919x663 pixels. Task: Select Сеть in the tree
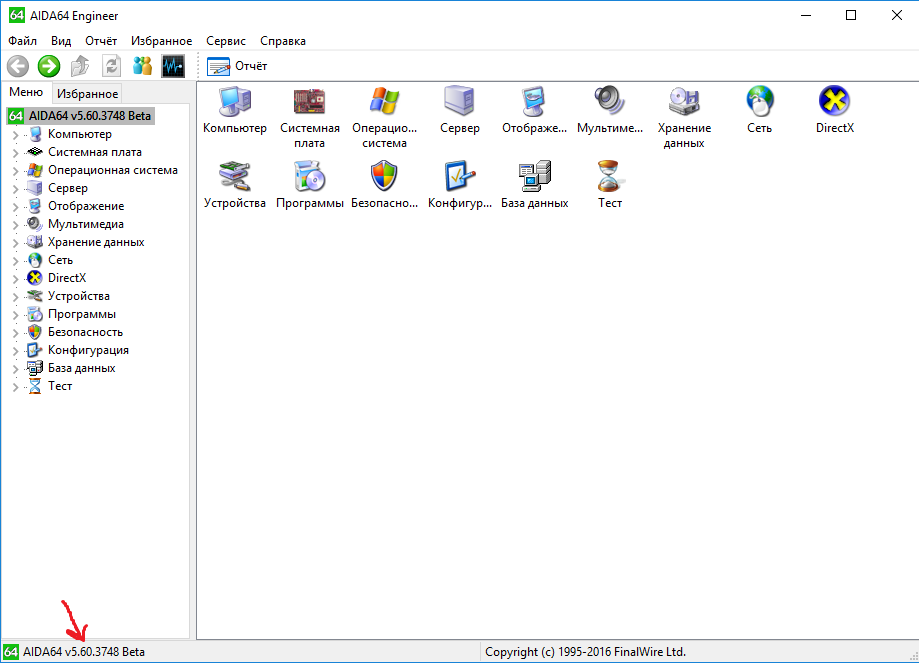60,260
